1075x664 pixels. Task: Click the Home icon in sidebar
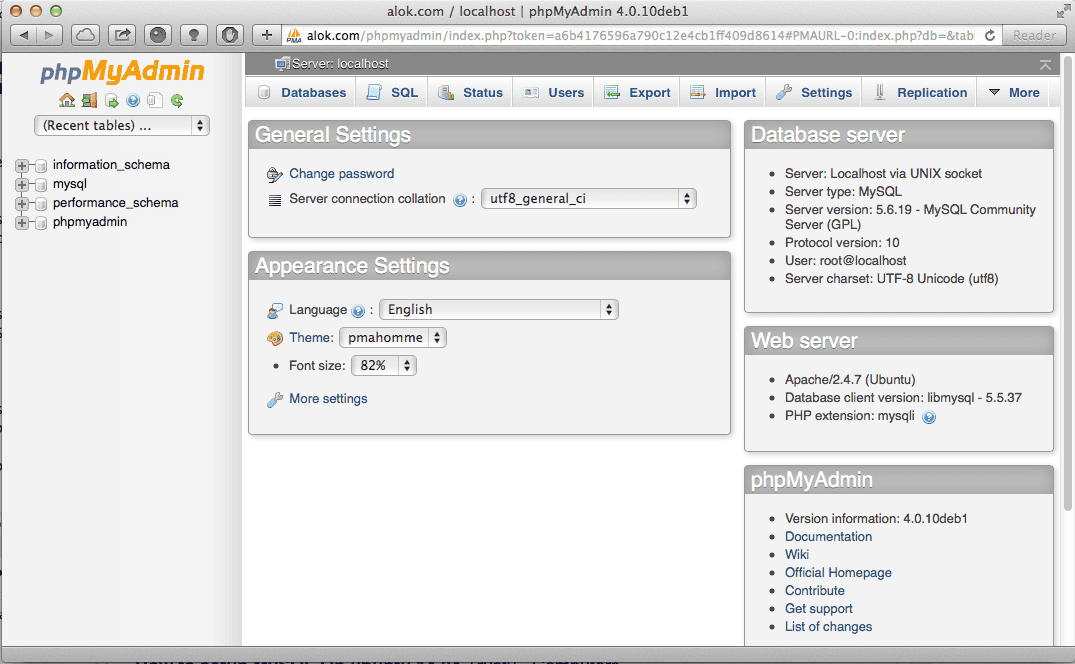click(x=67, y=100)
